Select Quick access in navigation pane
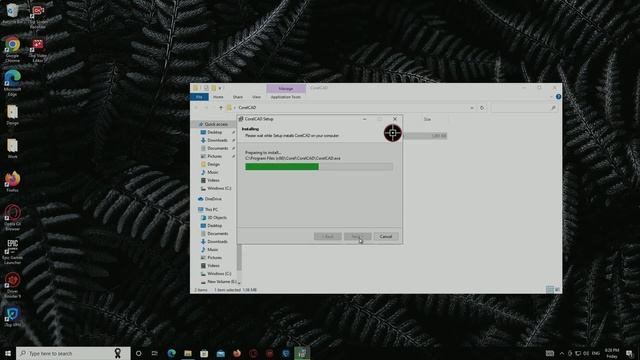 coord(216,124)
